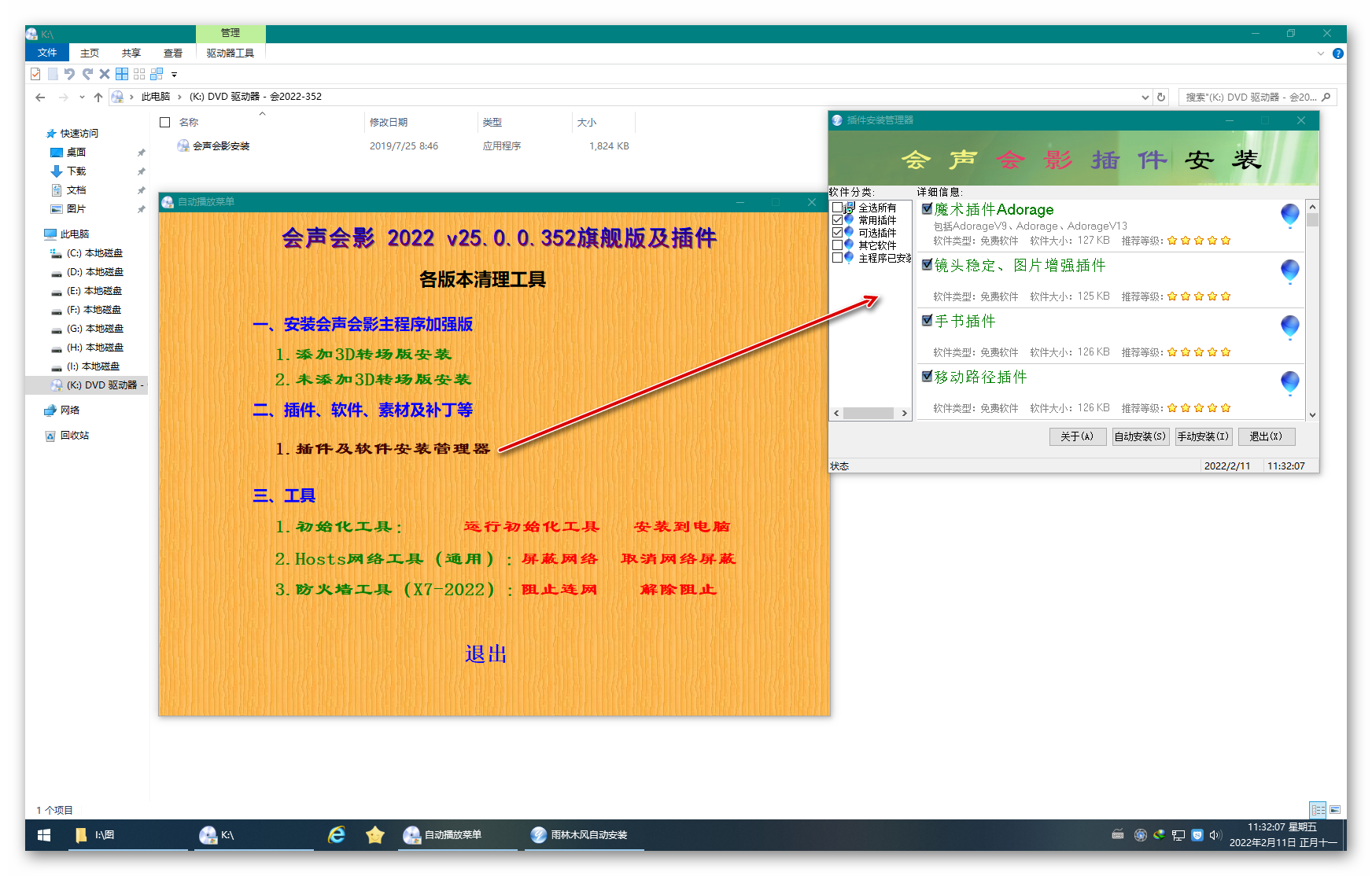Open 插件及软件安装管理器 link in autoplay menu
The width and height of the screenshot is (1372, 876).
(x=382, y=449)
